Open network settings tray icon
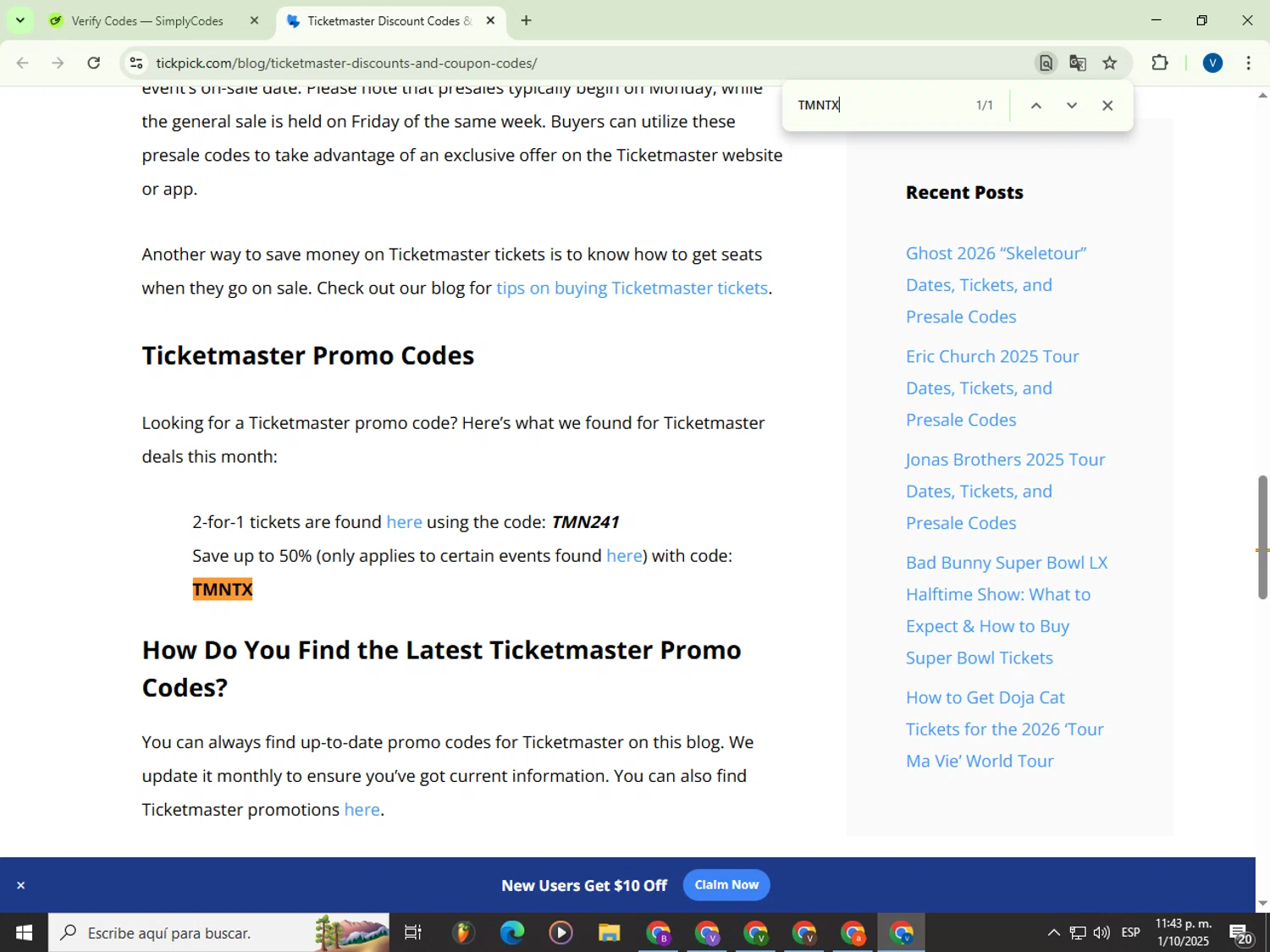This screenshot has height=952, width=1270. click(1078, 933)
